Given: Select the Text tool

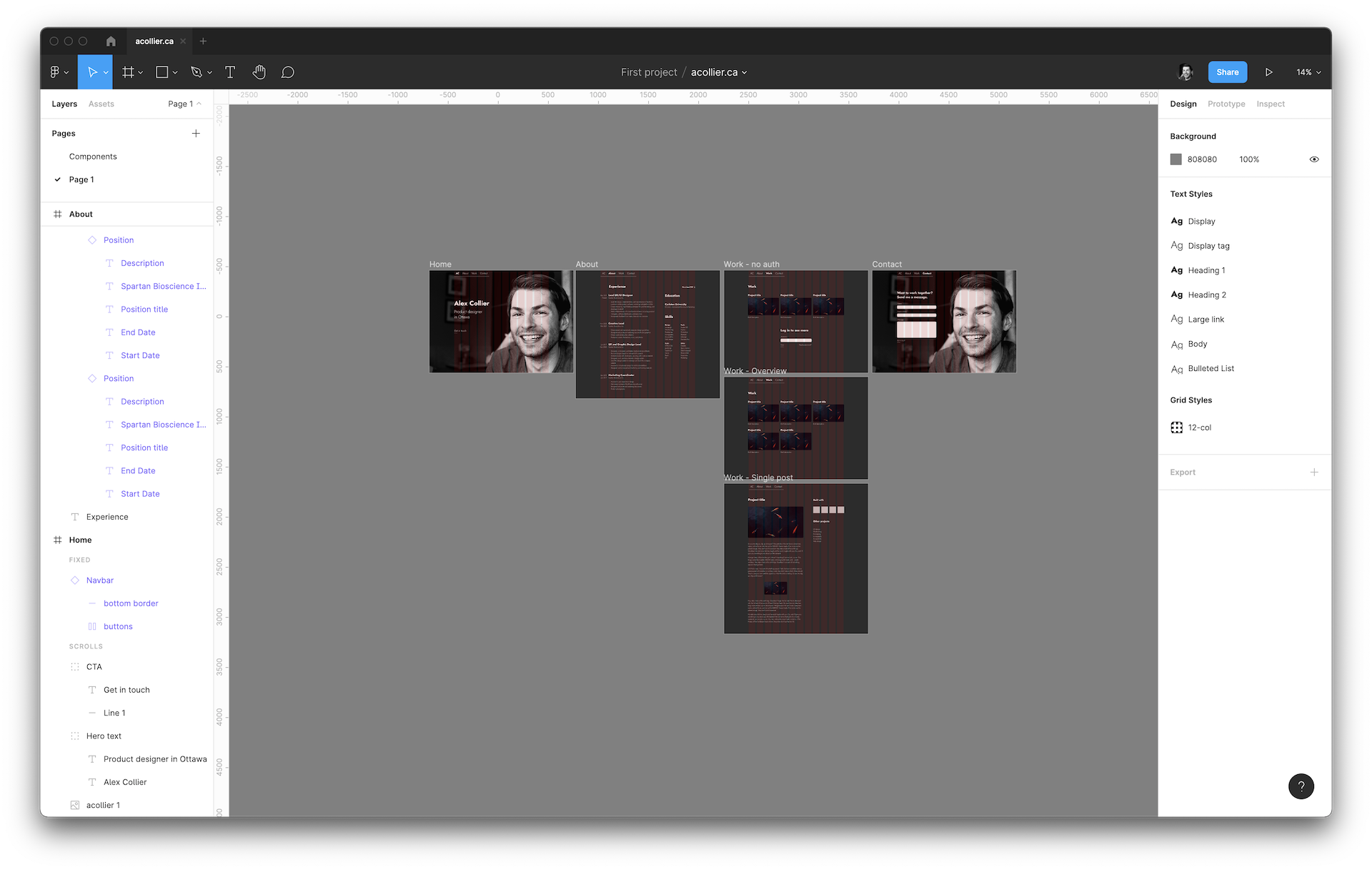Looking at the screenshot, I should point(230,71).
